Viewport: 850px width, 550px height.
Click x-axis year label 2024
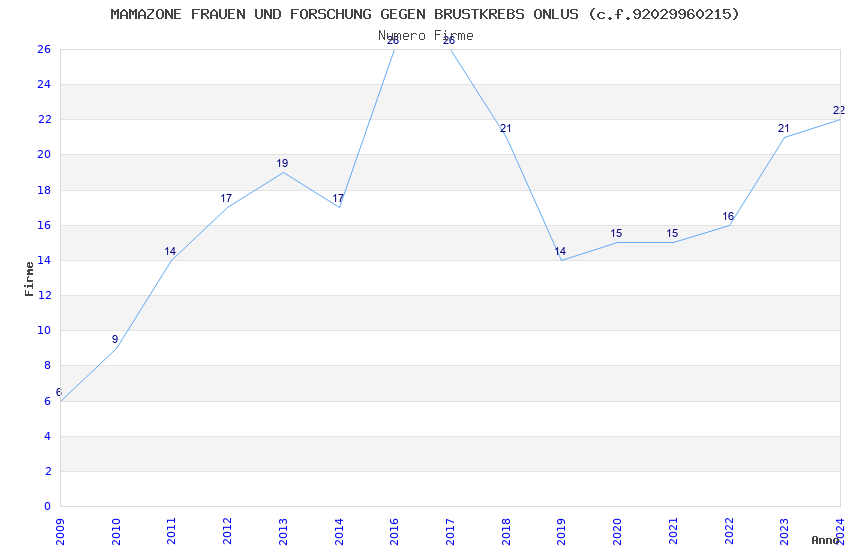point(840,532)
